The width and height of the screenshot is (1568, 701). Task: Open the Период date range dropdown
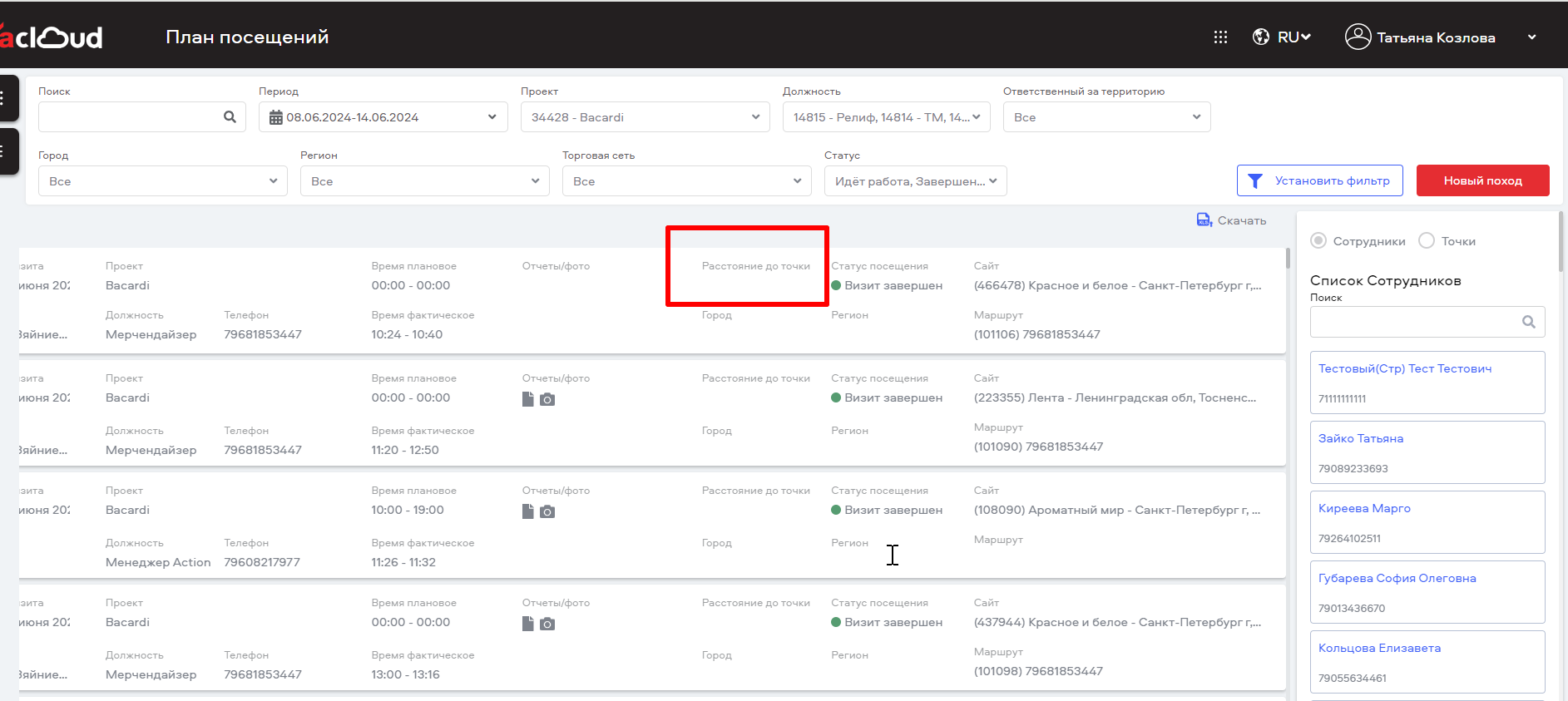click(383, 117)
